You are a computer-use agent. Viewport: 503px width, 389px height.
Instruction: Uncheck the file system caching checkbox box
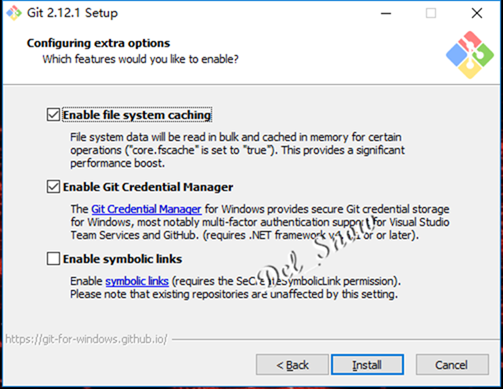pos(53,115)
